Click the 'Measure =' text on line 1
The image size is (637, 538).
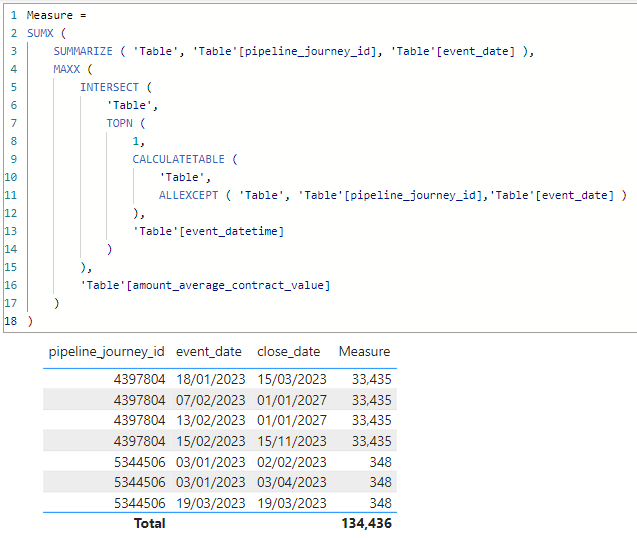tap(56, 15)
